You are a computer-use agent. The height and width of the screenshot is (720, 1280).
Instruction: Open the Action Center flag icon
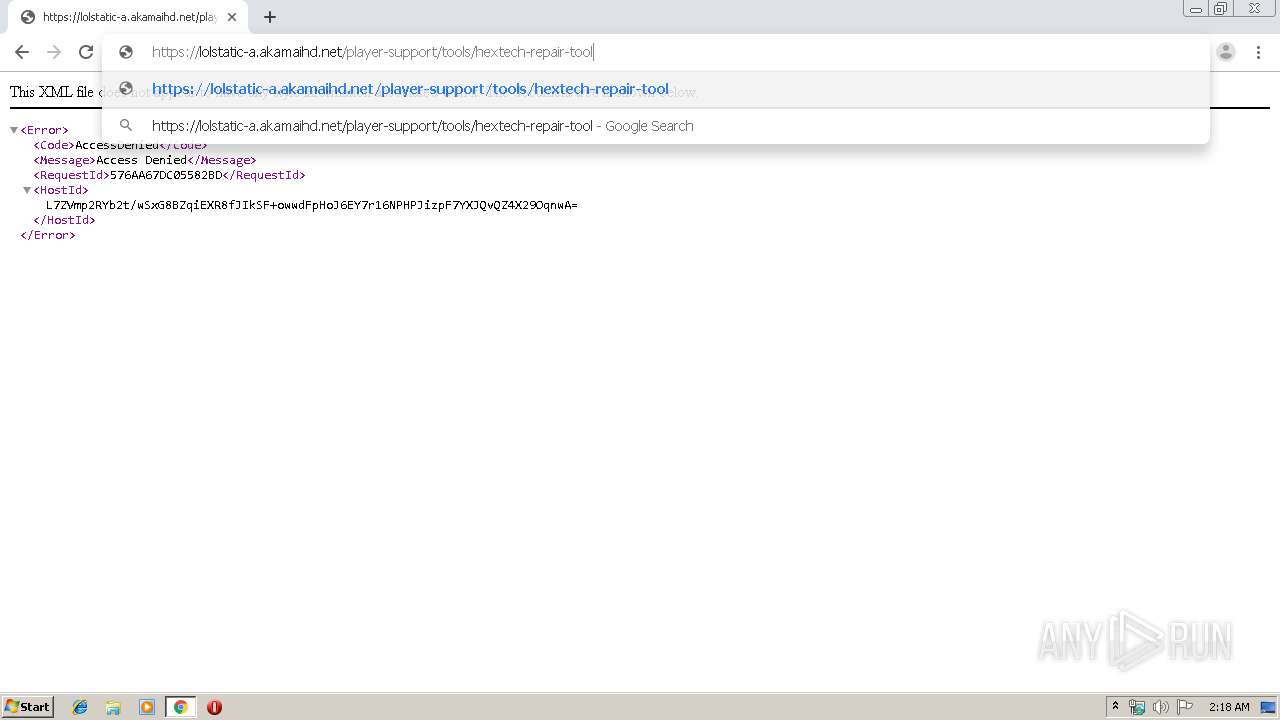pyautogui.click(x=1184, y=707)
